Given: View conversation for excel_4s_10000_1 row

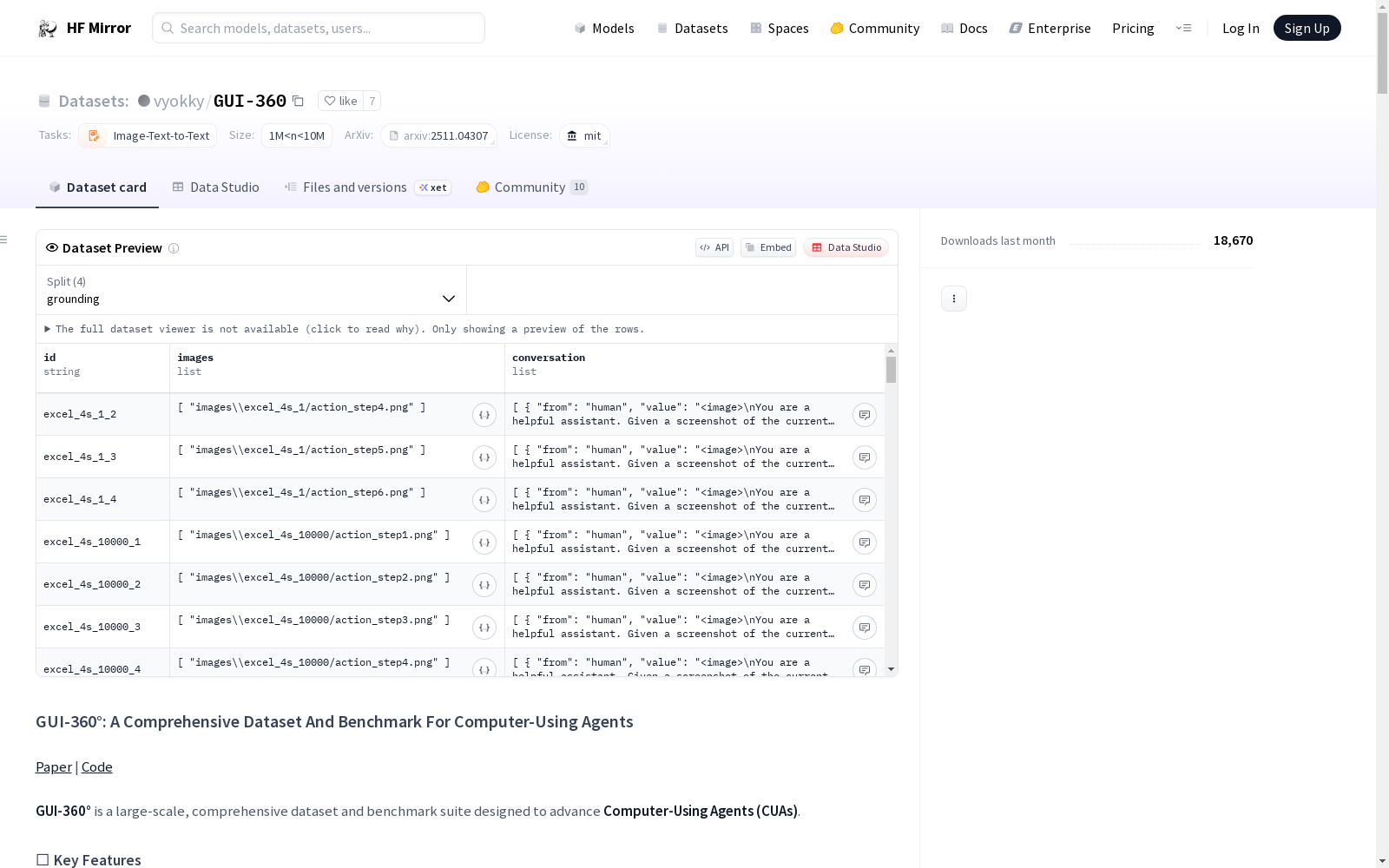Looking at the screenshot, I should click(865, 542).
